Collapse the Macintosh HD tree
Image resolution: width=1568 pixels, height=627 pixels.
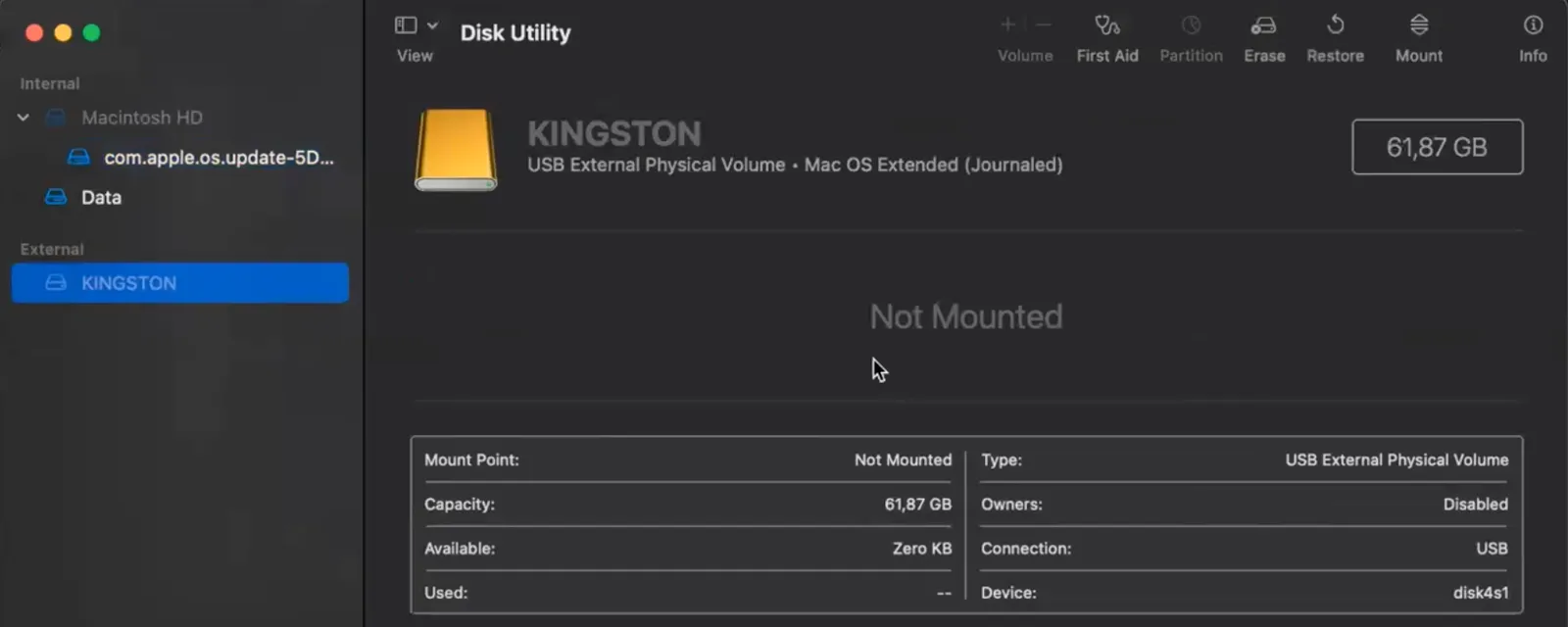[x=24, y=118]
